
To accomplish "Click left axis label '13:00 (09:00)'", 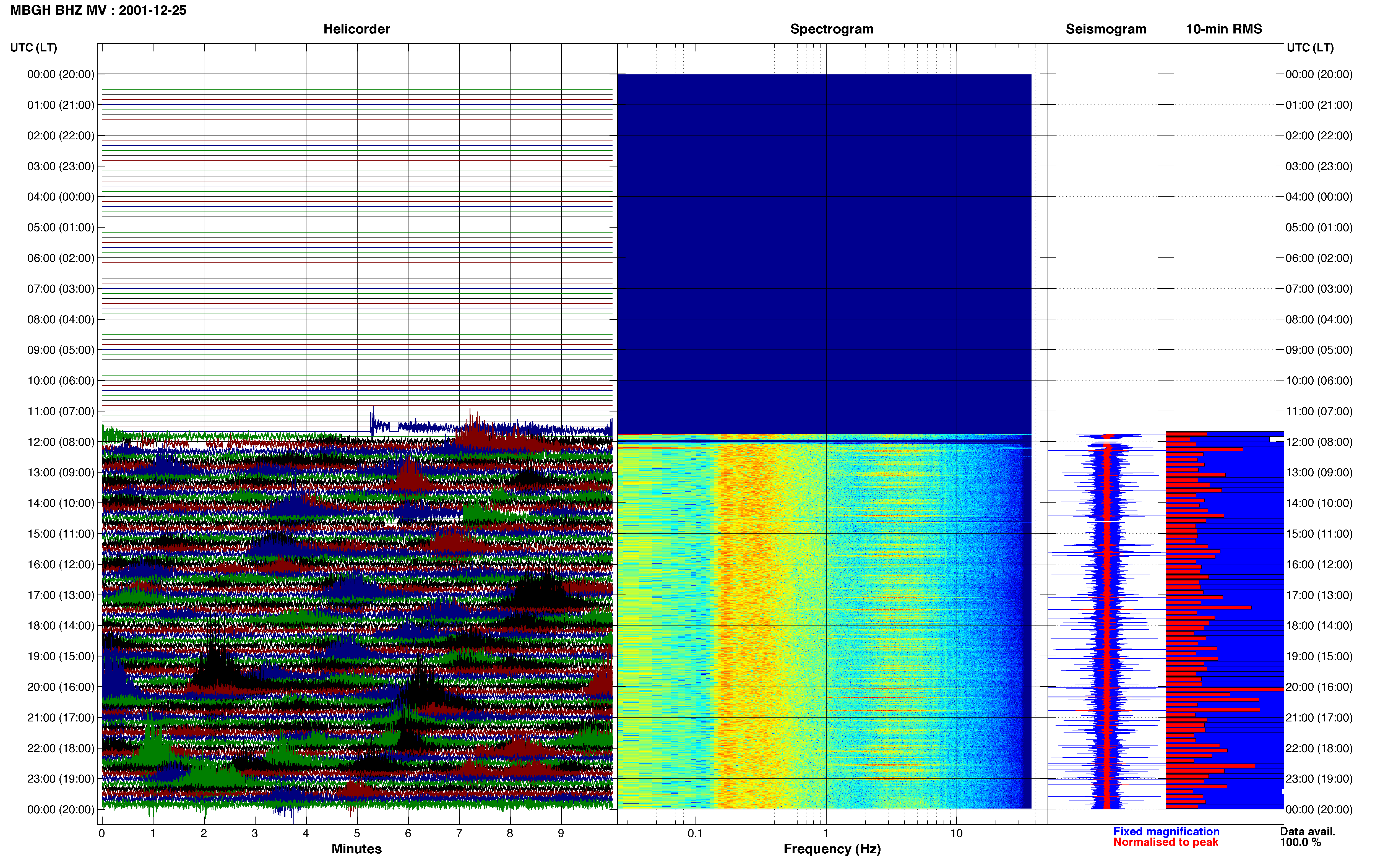I will tap(61, 473).
